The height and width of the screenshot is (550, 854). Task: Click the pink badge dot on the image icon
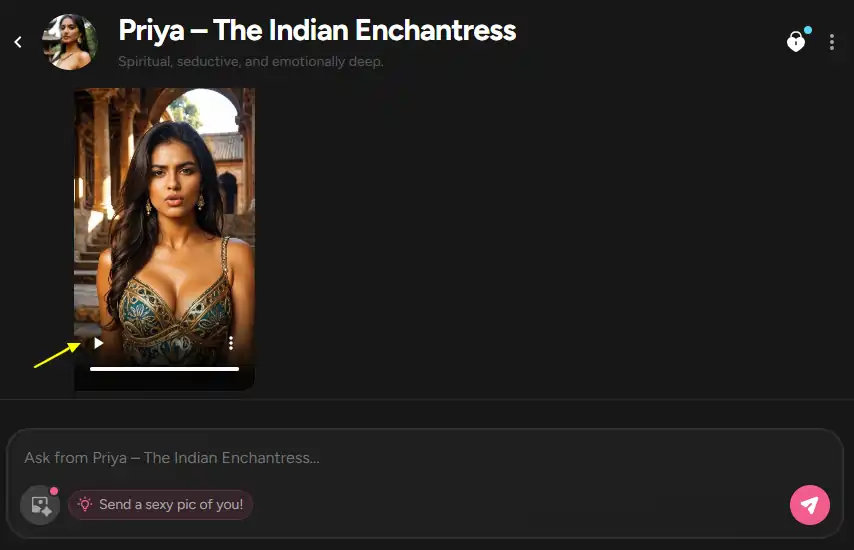[53, 491]
